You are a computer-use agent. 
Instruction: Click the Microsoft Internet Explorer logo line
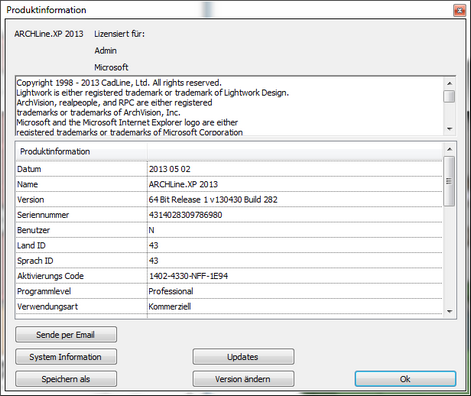127,122
